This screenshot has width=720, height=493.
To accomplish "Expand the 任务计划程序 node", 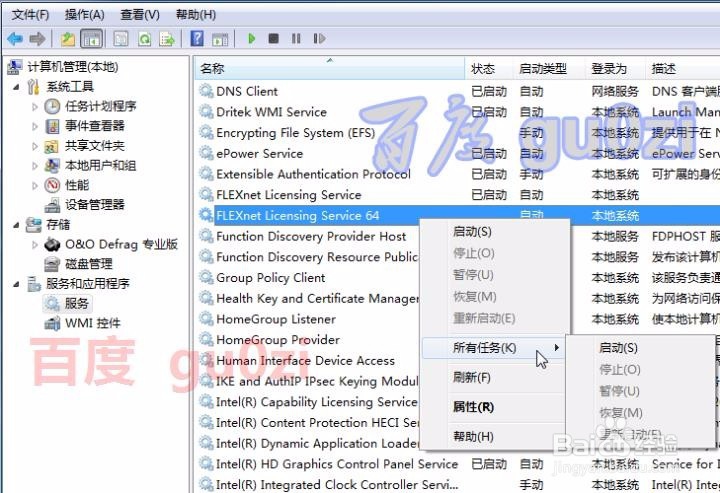I will (x=35, y=106).
